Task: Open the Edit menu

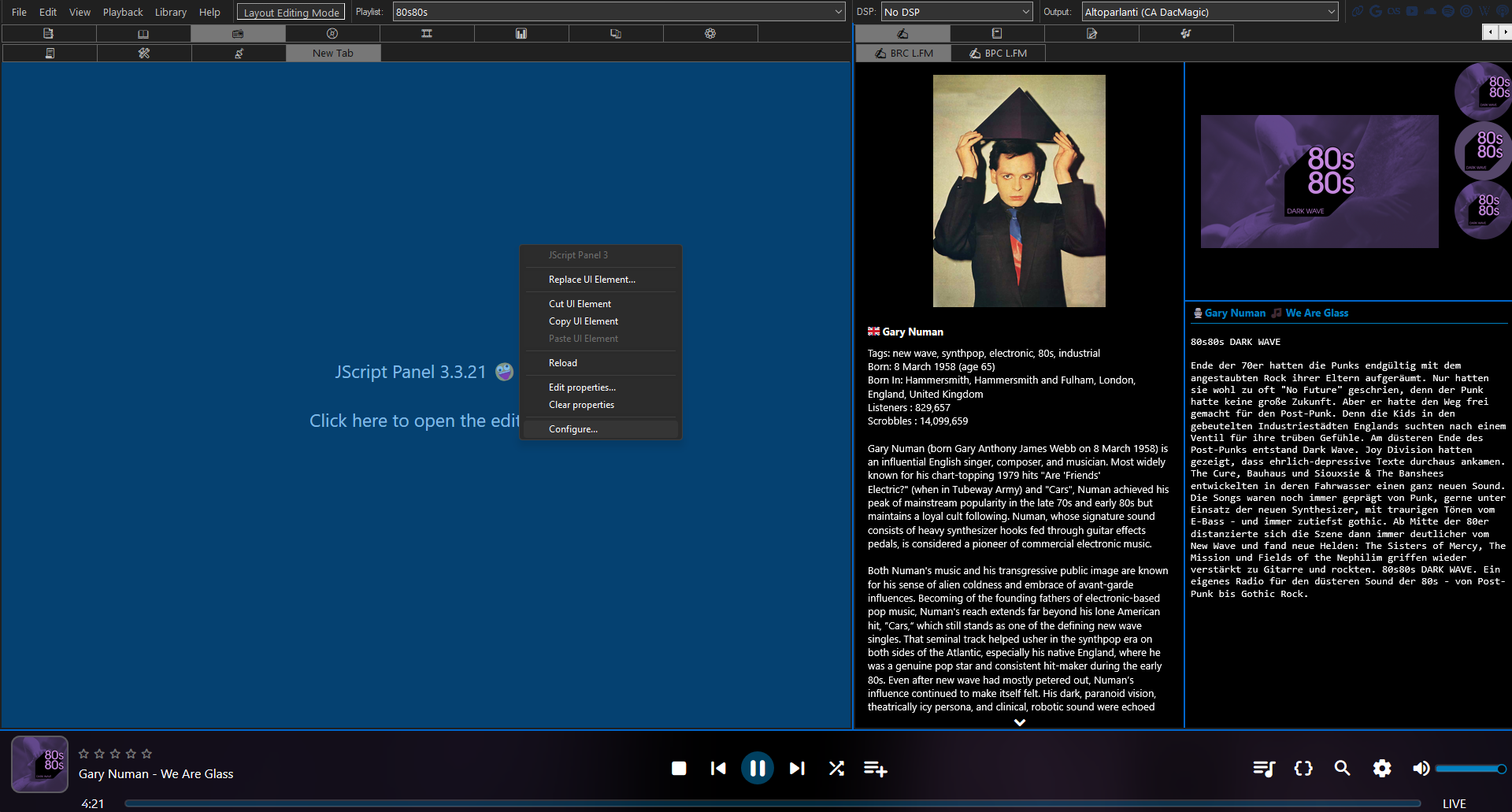Action: tap(48, 12)
